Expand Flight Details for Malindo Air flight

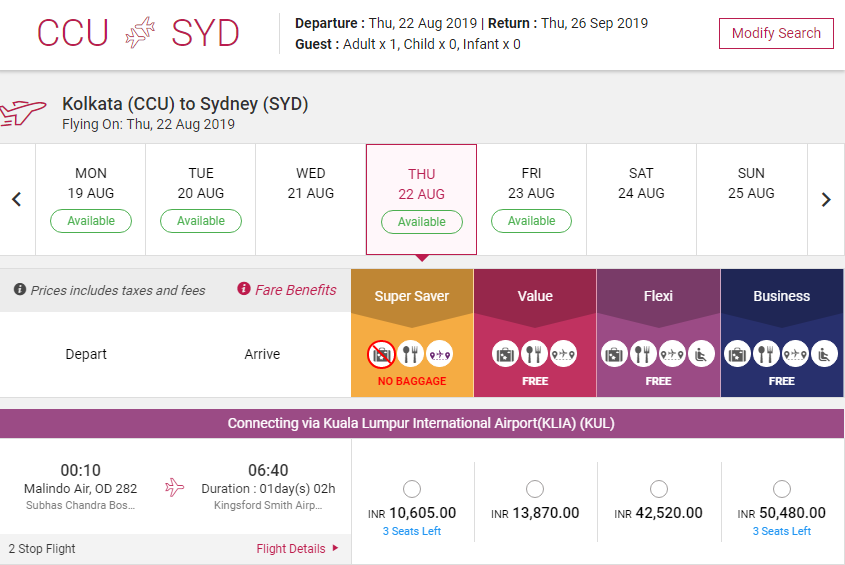297,548
